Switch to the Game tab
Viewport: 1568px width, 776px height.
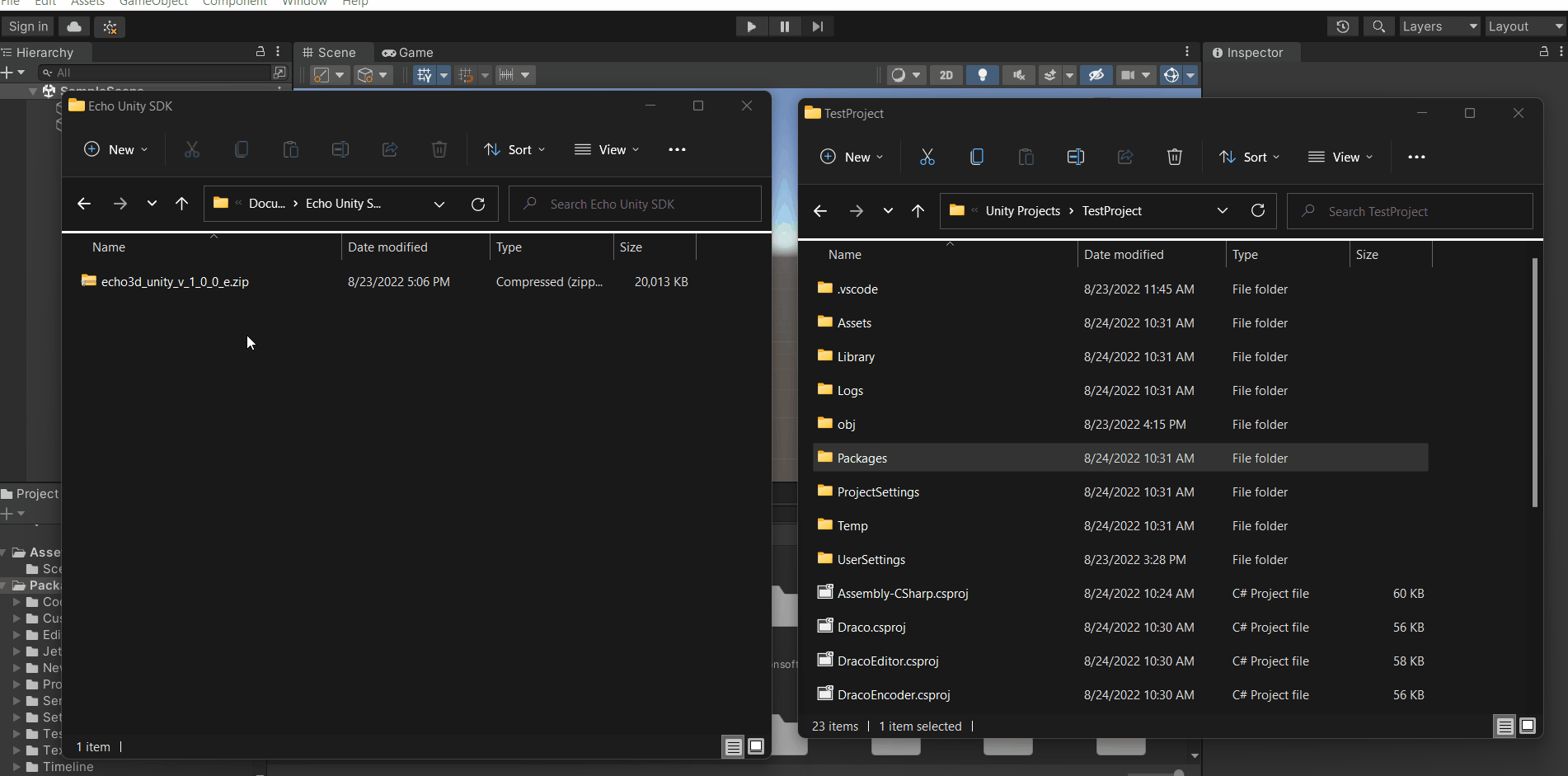[x=407, y=52]
